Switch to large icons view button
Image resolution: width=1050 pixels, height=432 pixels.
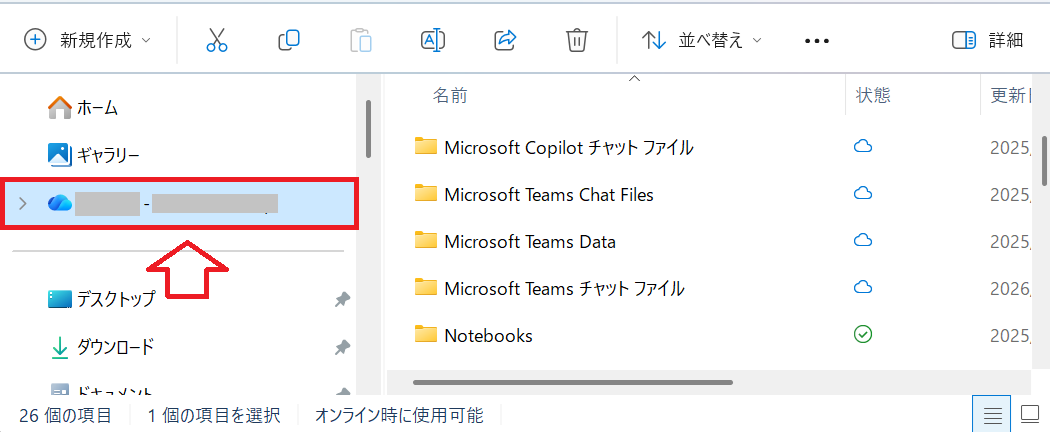coord(1029,415)
